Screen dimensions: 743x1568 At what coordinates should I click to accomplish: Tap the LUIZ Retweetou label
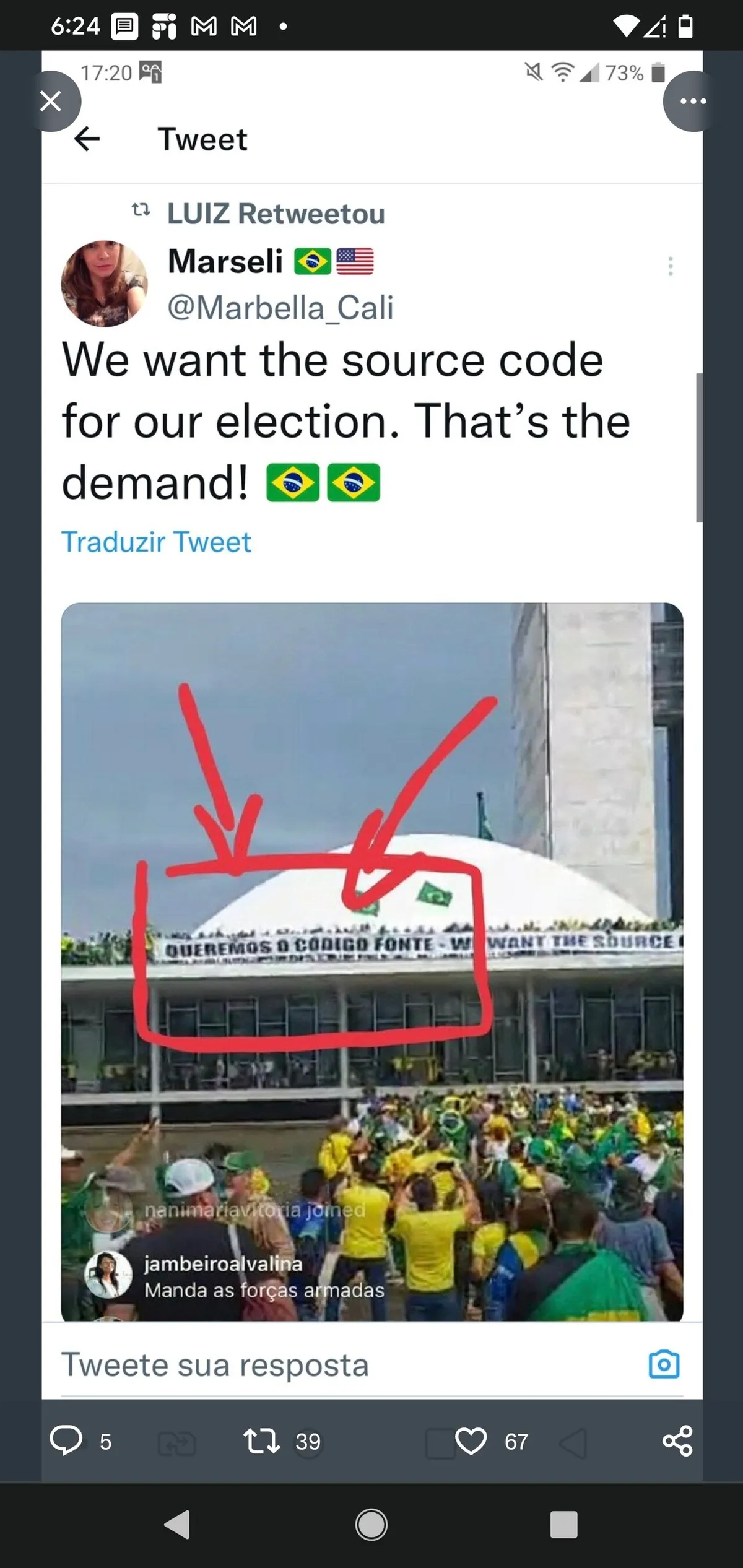pyautogui.click(x=276, y=214)
